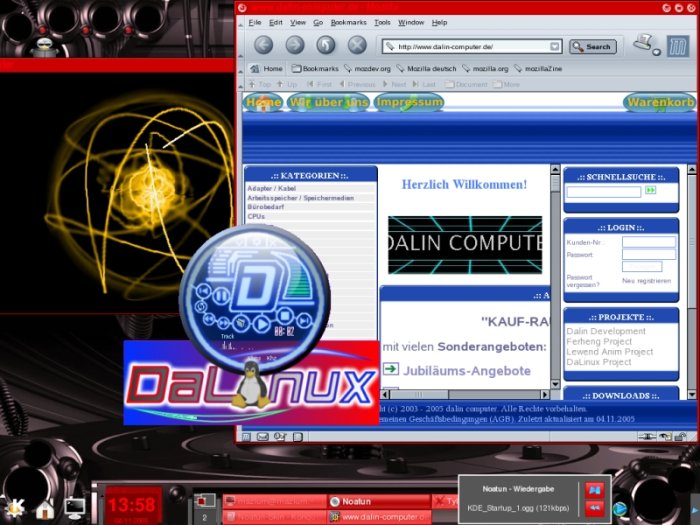This screenshot has height=525, width=700.
Task: Click the 'Wir über uns' page button
Action: (x=328, y=102)
